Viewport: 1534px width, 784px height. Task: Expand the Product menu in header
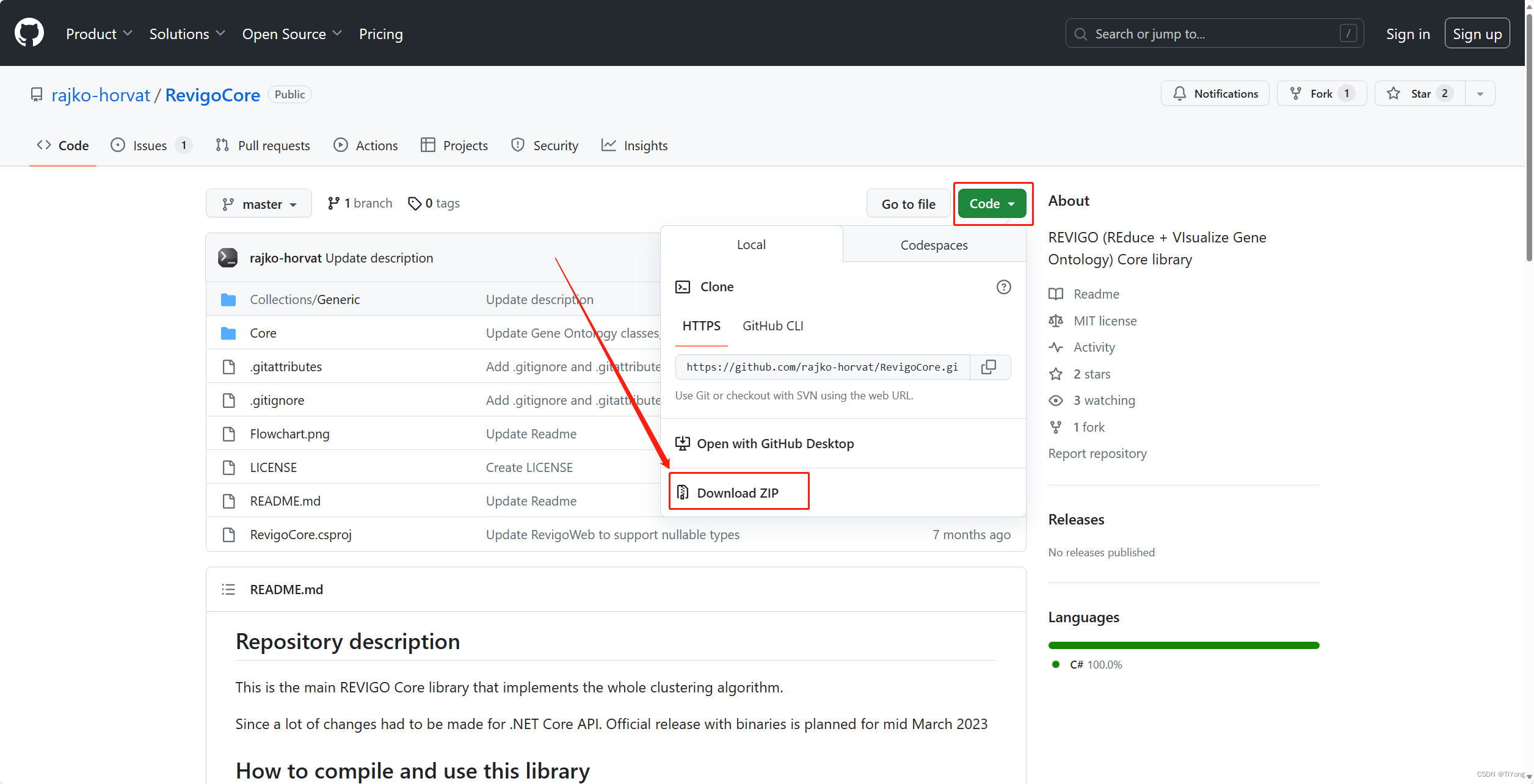[x=99, y=34]
